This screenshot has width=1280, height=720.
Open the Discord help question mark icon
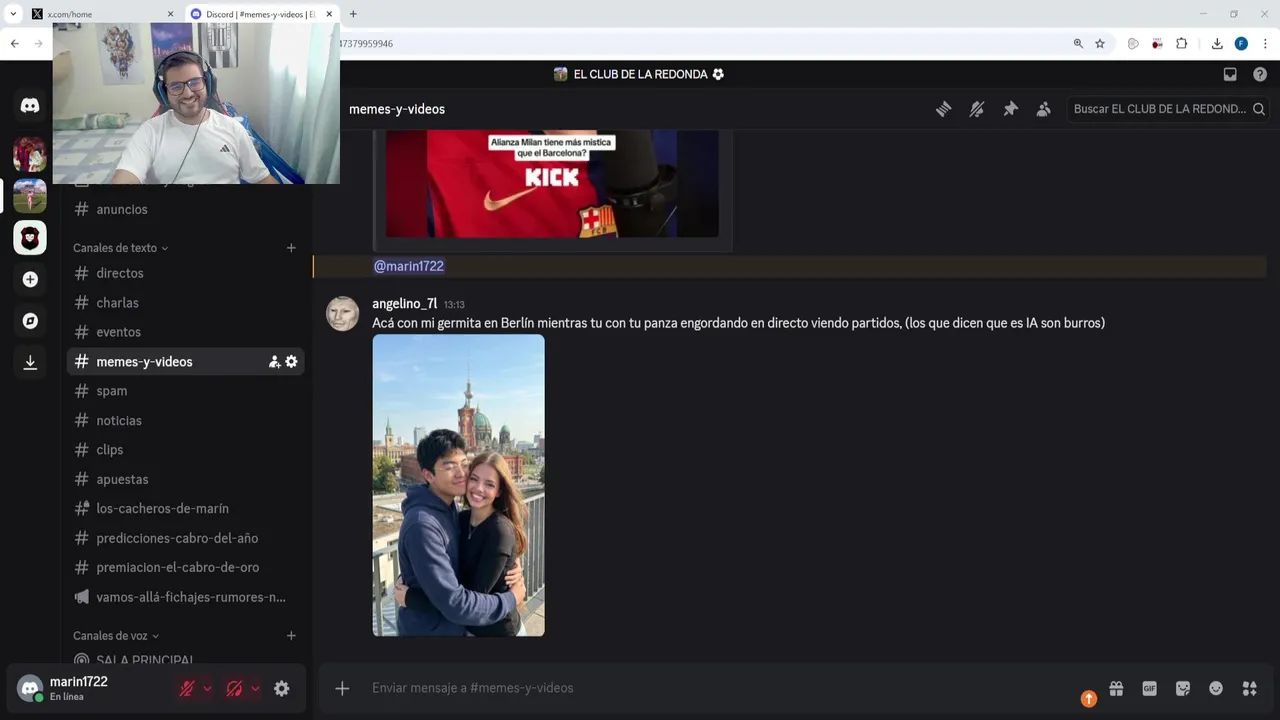pyautogui.click(x=1260, y=74)
